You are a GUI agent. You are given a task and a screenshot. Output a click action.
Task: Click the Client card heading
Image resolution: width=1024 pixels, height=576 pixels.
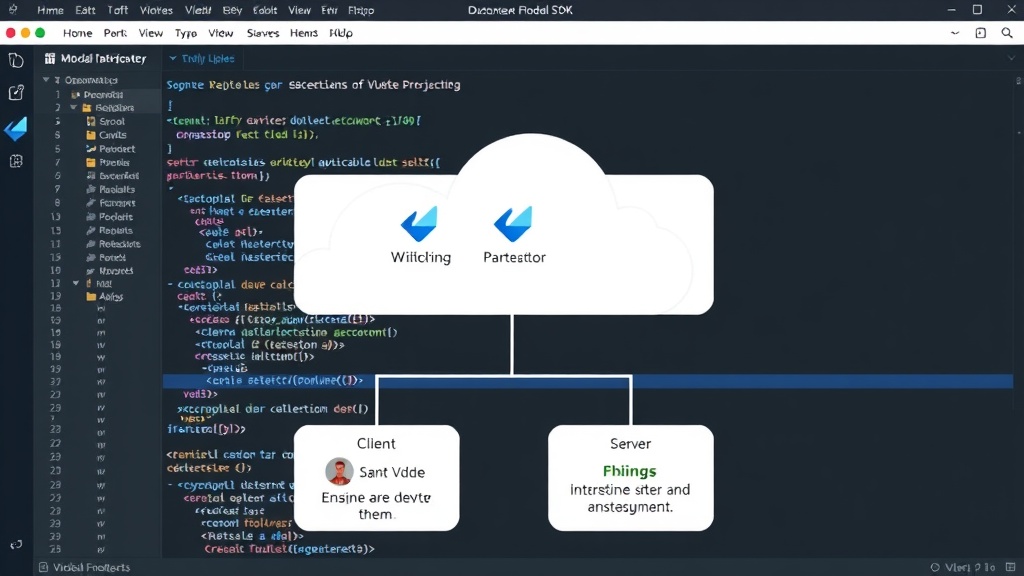pos(376,443)
